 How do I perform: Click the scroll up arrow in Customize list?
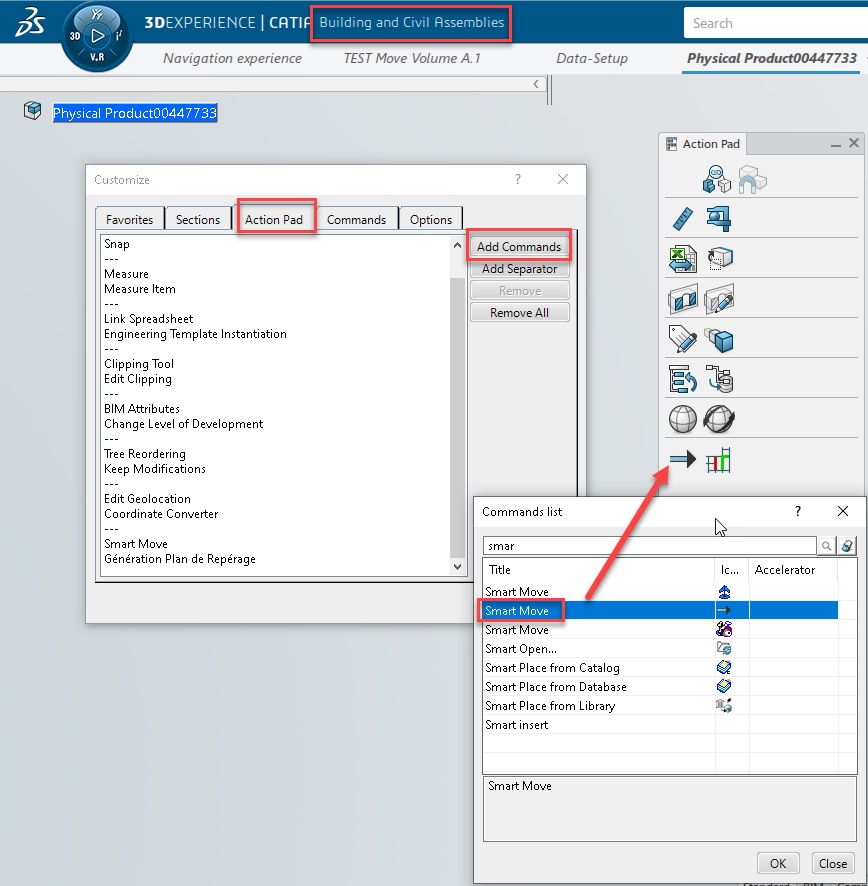click(457, 245)
